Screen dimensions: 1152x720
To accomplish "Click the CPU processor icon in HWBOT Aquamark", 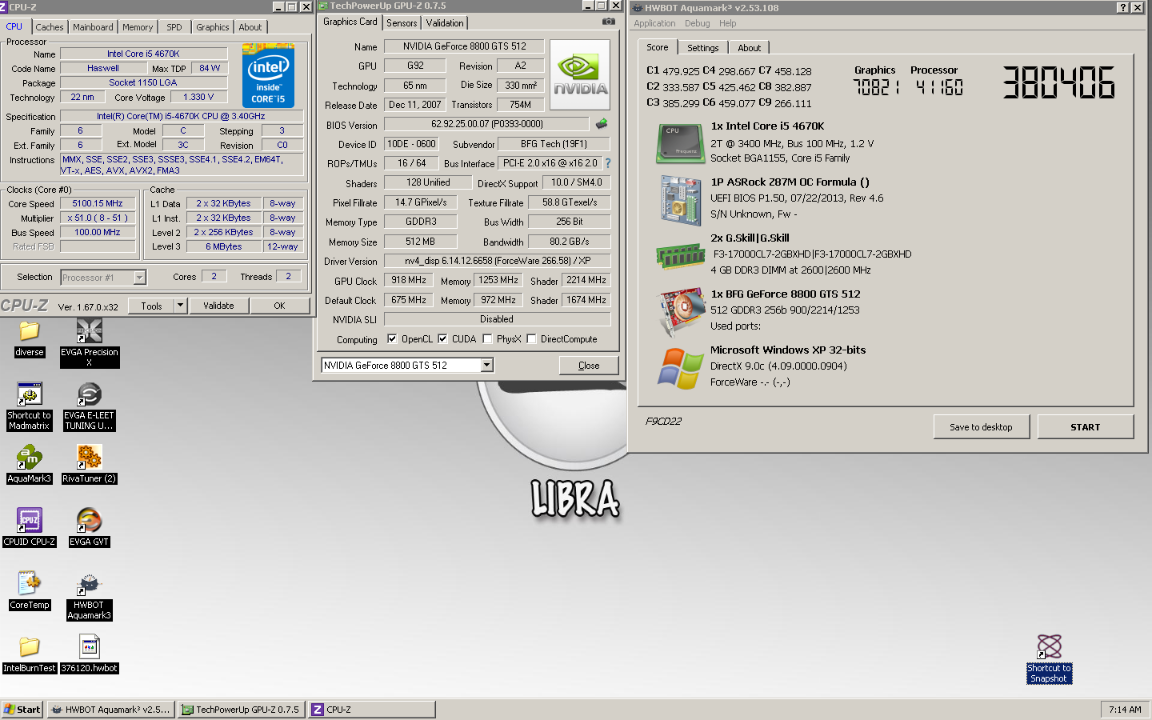I will (x=680, y=144).
